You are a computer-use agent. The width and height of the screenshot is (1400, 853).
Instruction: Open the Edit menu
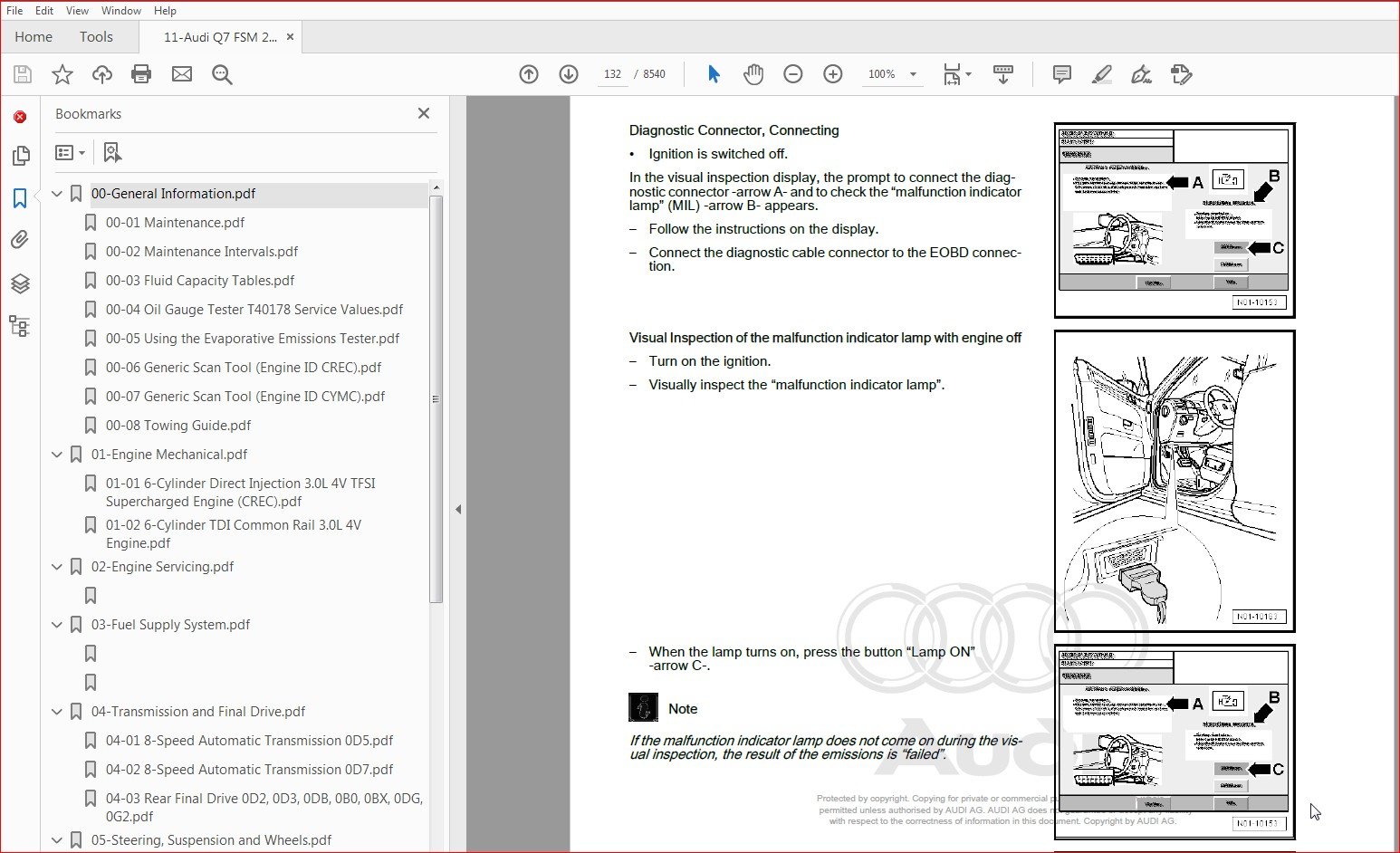pos(44,10)
